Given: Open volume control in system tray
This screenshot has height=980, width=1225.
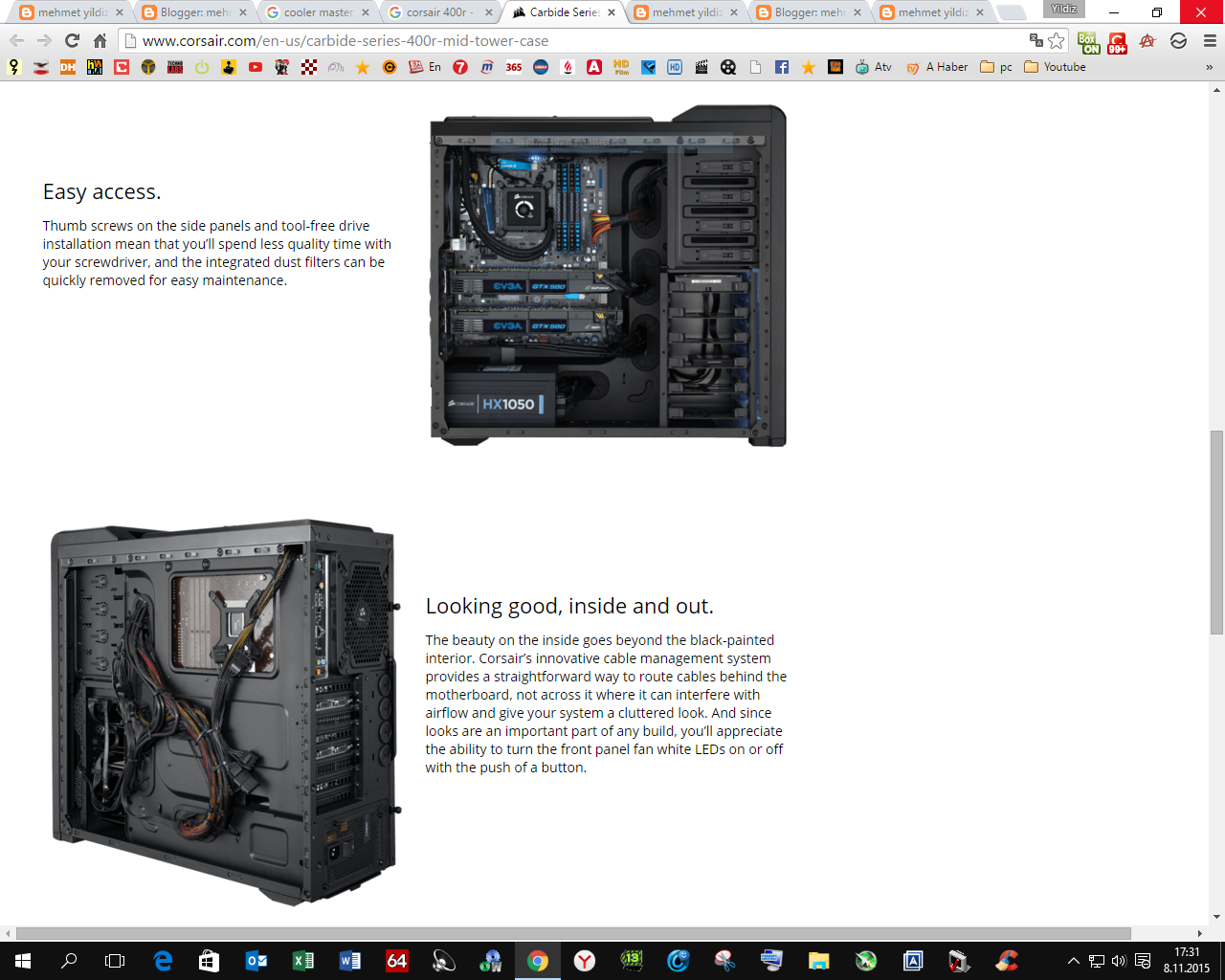Looking at the screenshot, I should click(x=1119, y=961).
